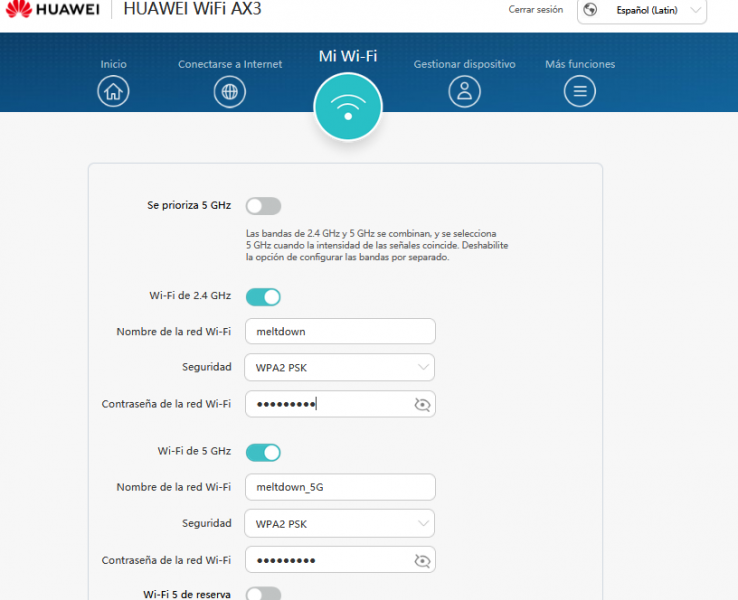Viewport: 738px width, 600px height.
Task: Turn off the Wi-Fi de 5 GHz switch
Action: [263, 453]
